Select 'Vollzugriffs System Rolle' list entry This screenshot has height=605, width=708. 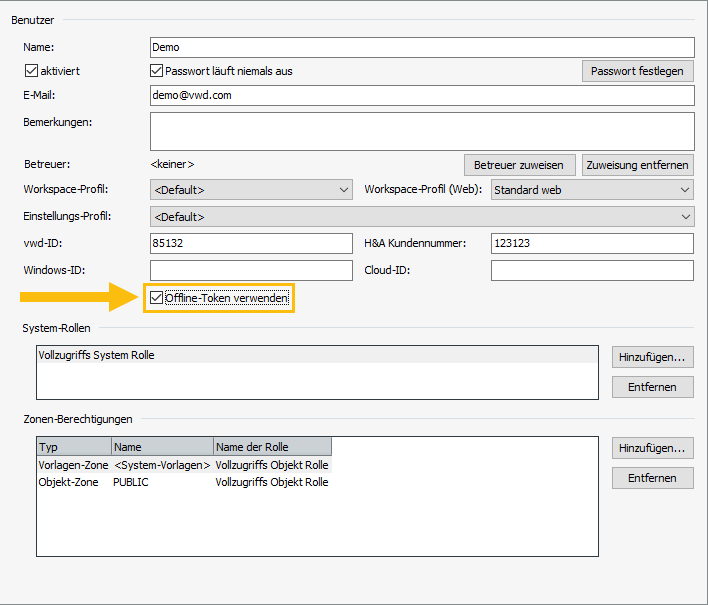(97, 355)
